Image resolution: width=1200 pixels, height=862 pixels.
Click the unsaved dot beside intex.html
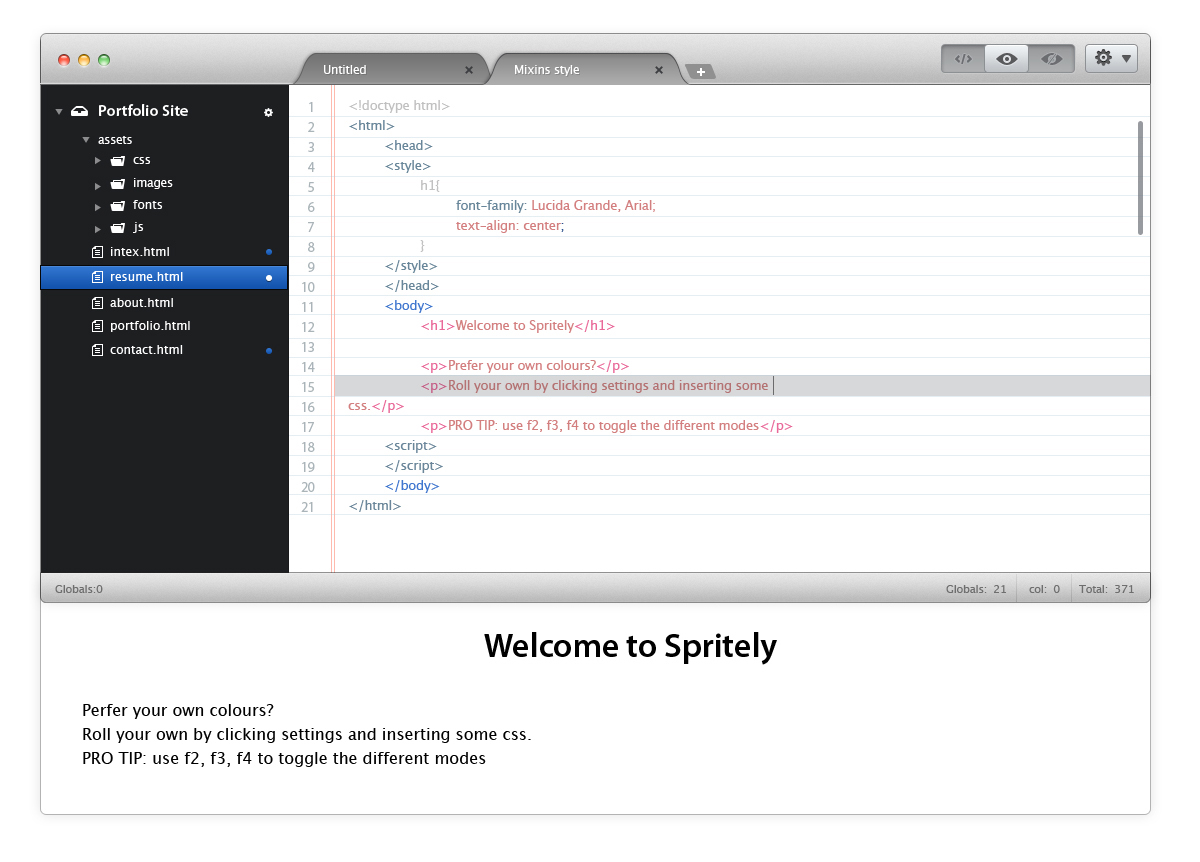(269, 252)
